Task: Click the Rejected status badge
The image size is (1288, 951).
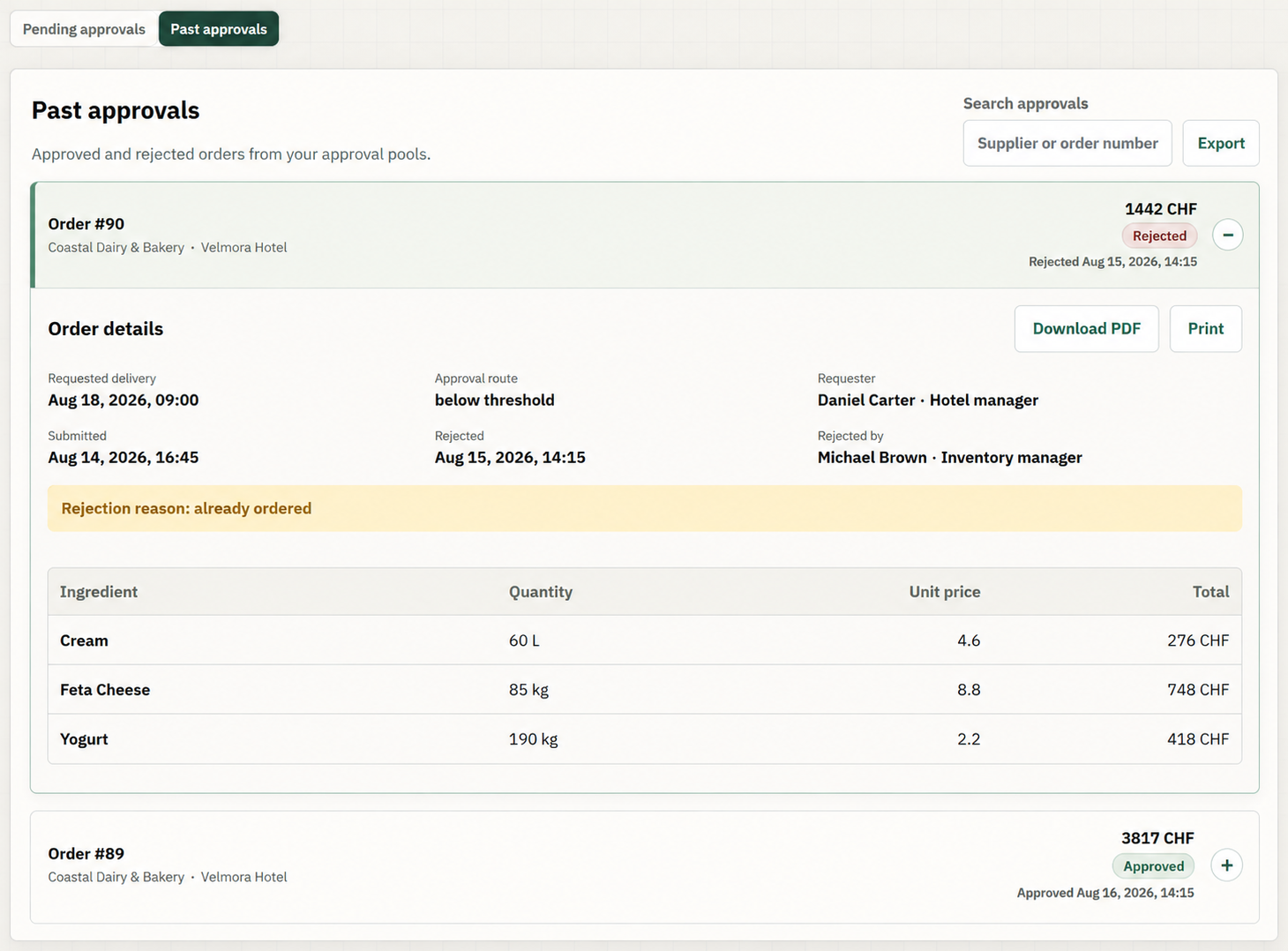Action: 1159,236
